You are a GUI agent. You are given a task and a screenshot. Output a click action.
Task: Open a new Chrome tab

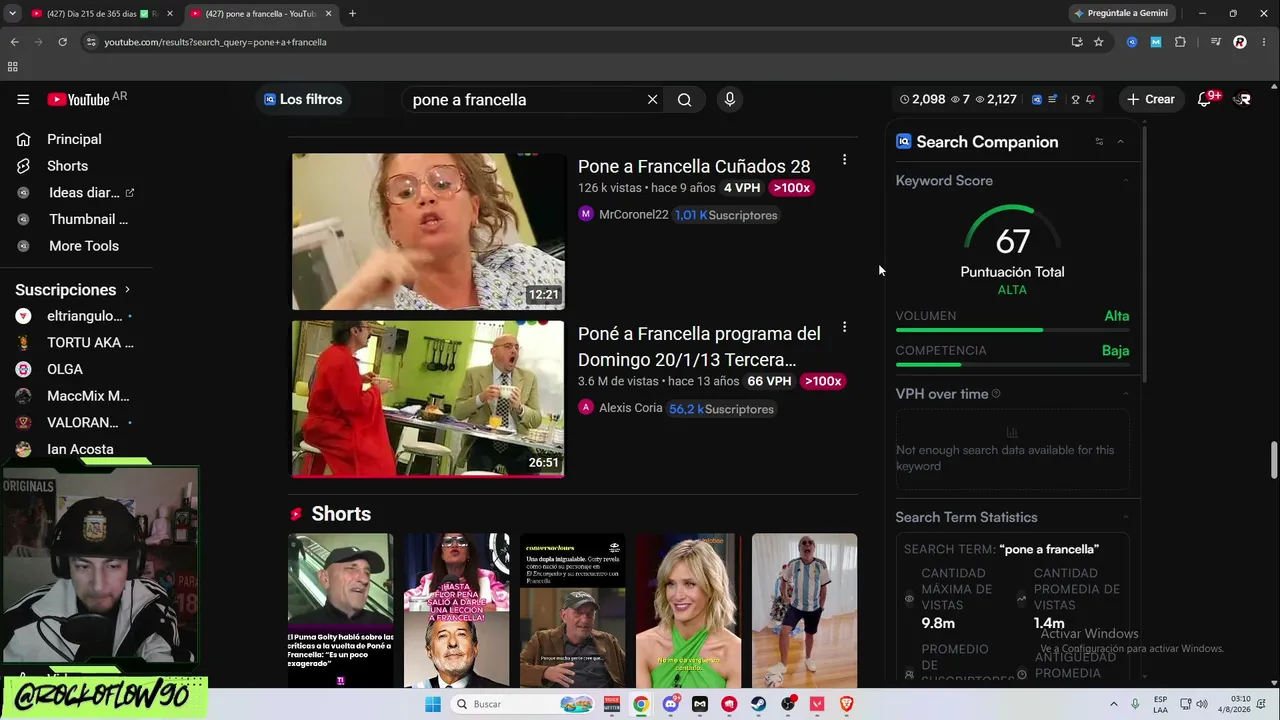pyautogui.click(x=352, y=13)
